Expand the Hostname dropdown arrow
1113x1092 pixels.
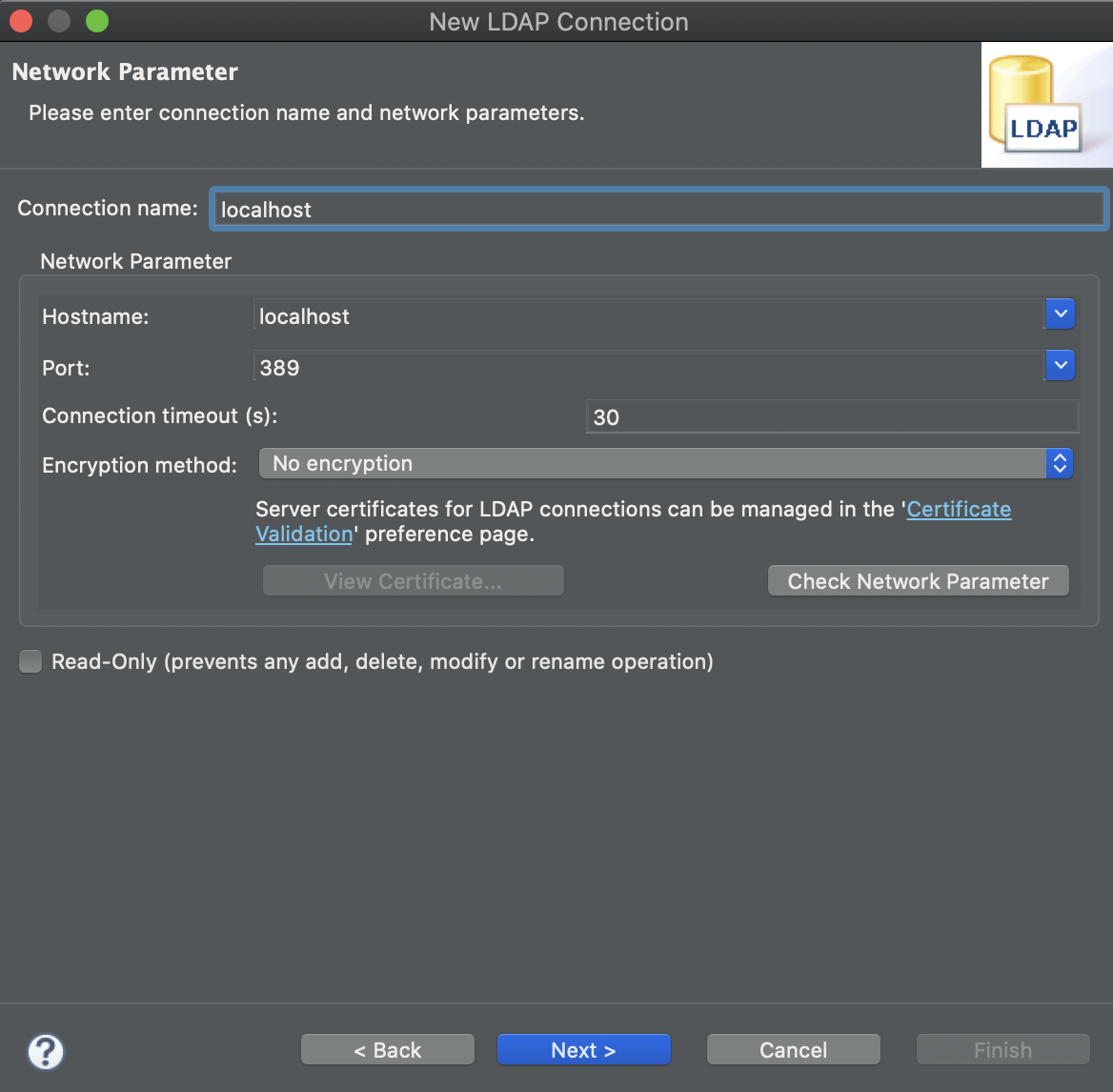(x=1060, y=314)
